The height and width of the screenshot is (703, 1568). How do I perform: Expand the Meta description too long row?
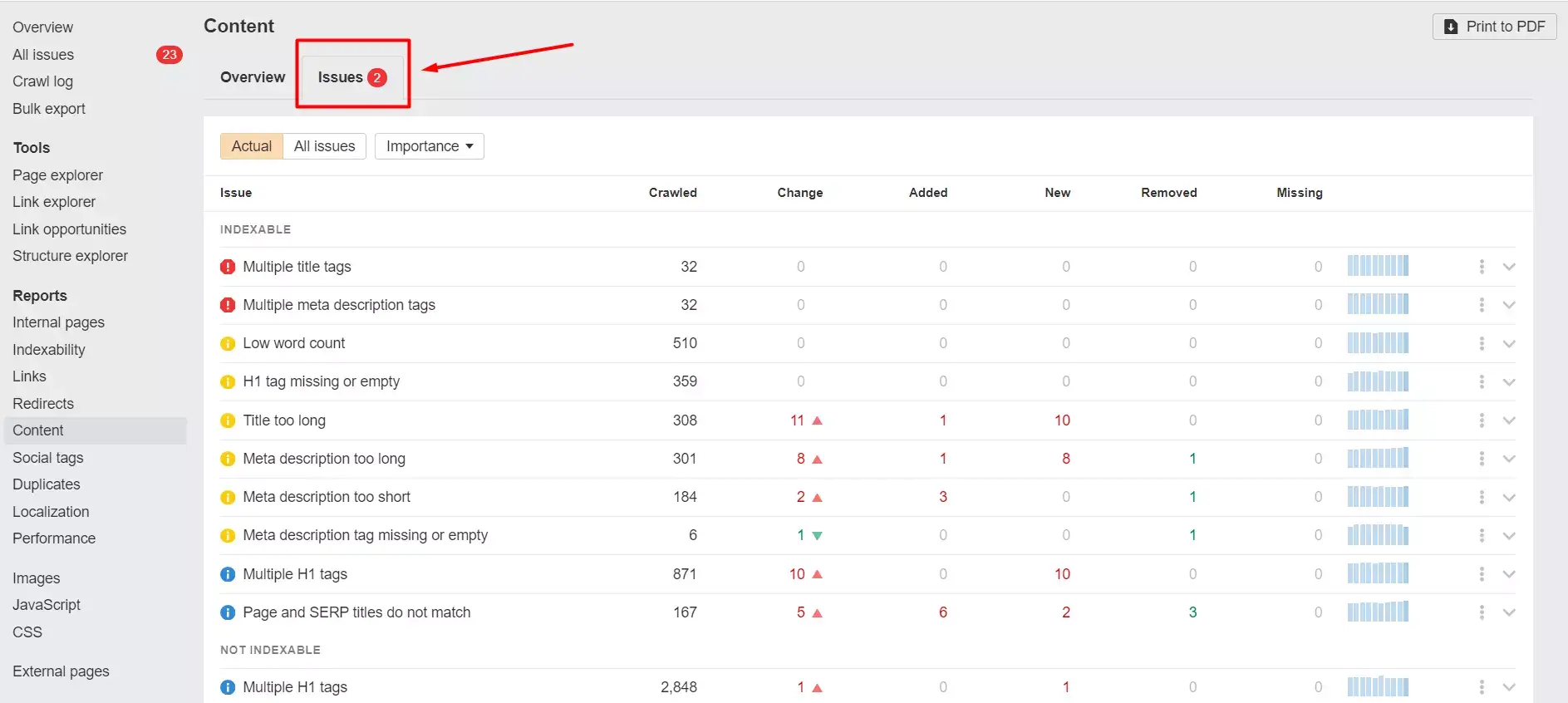pyautogui.click(x=1509, y=459)
